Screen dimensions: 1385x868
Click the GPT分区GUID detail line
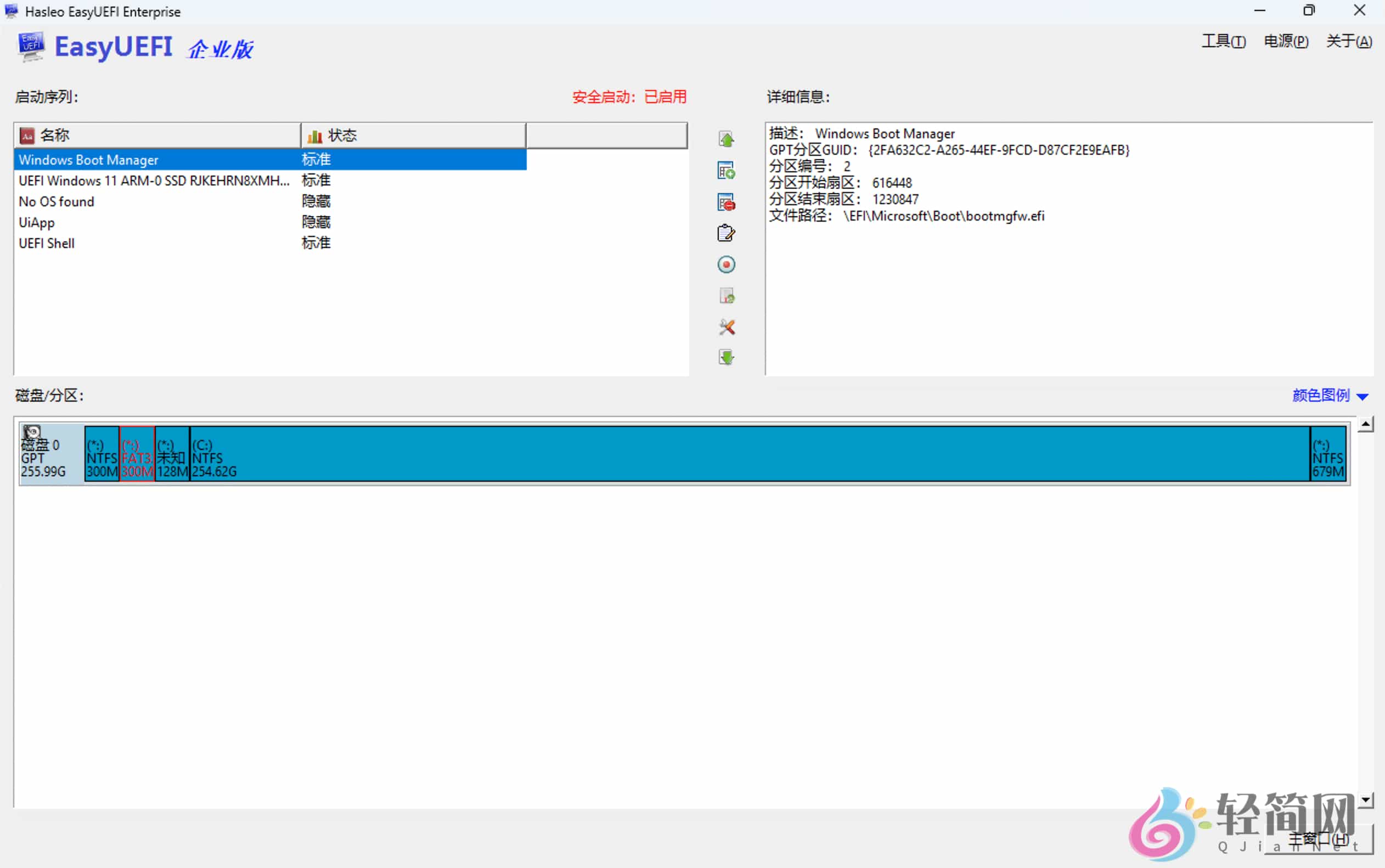[949, 150]
